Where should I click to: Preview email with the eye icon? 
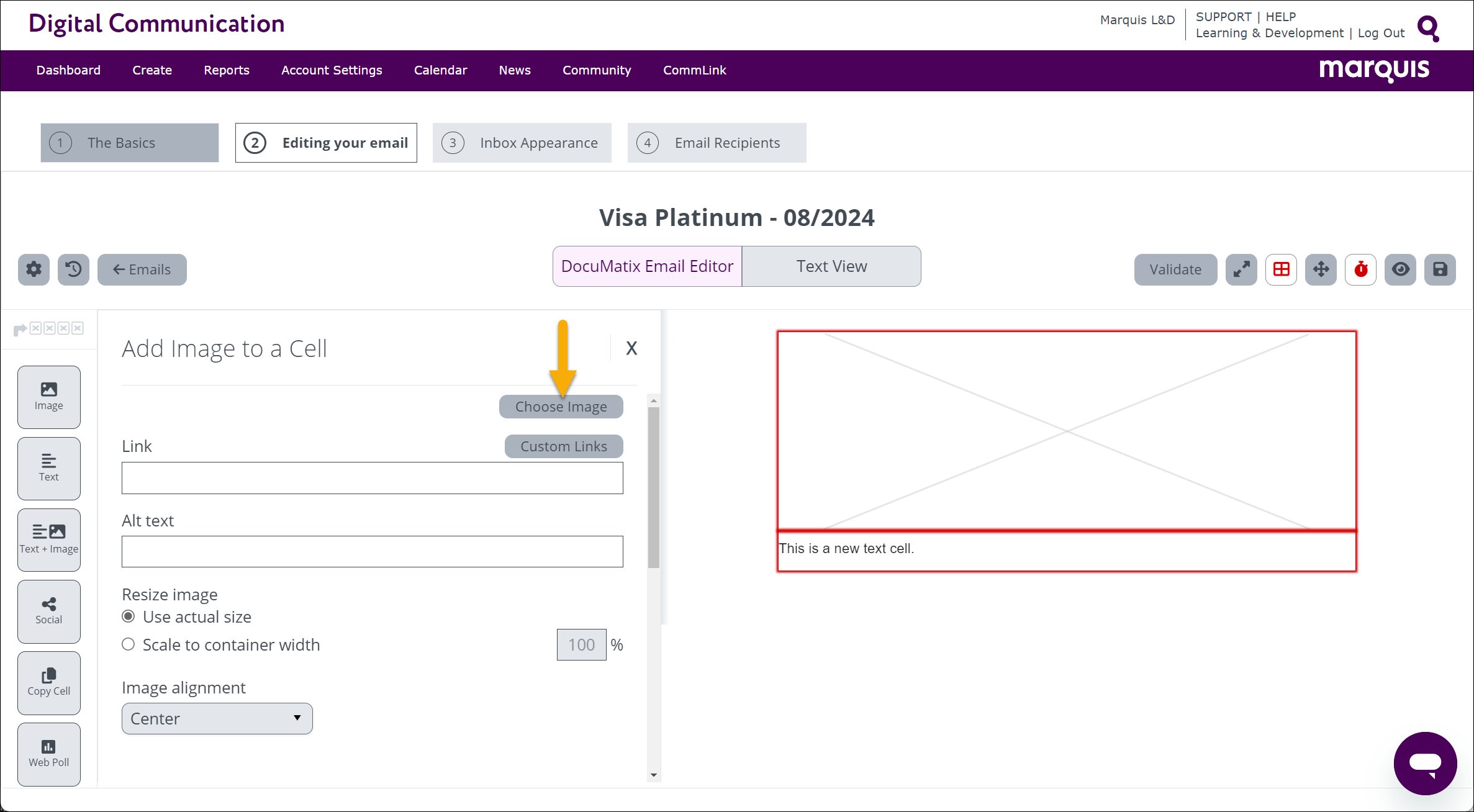(1400, 269)
